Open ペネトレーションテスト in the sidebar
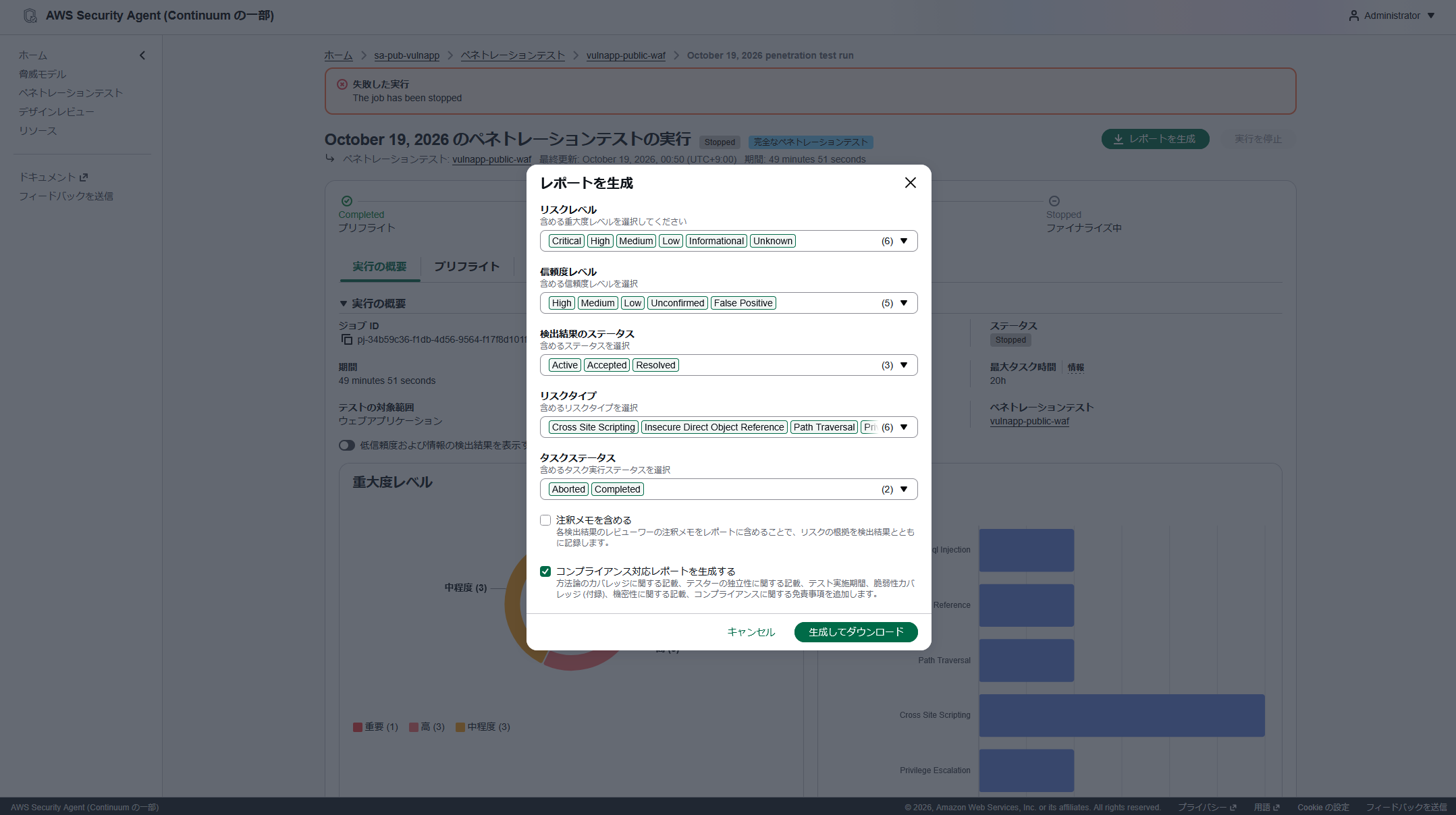Image resolution: width=1456 pixels, height=815 pixels. [x=71, y=93]
